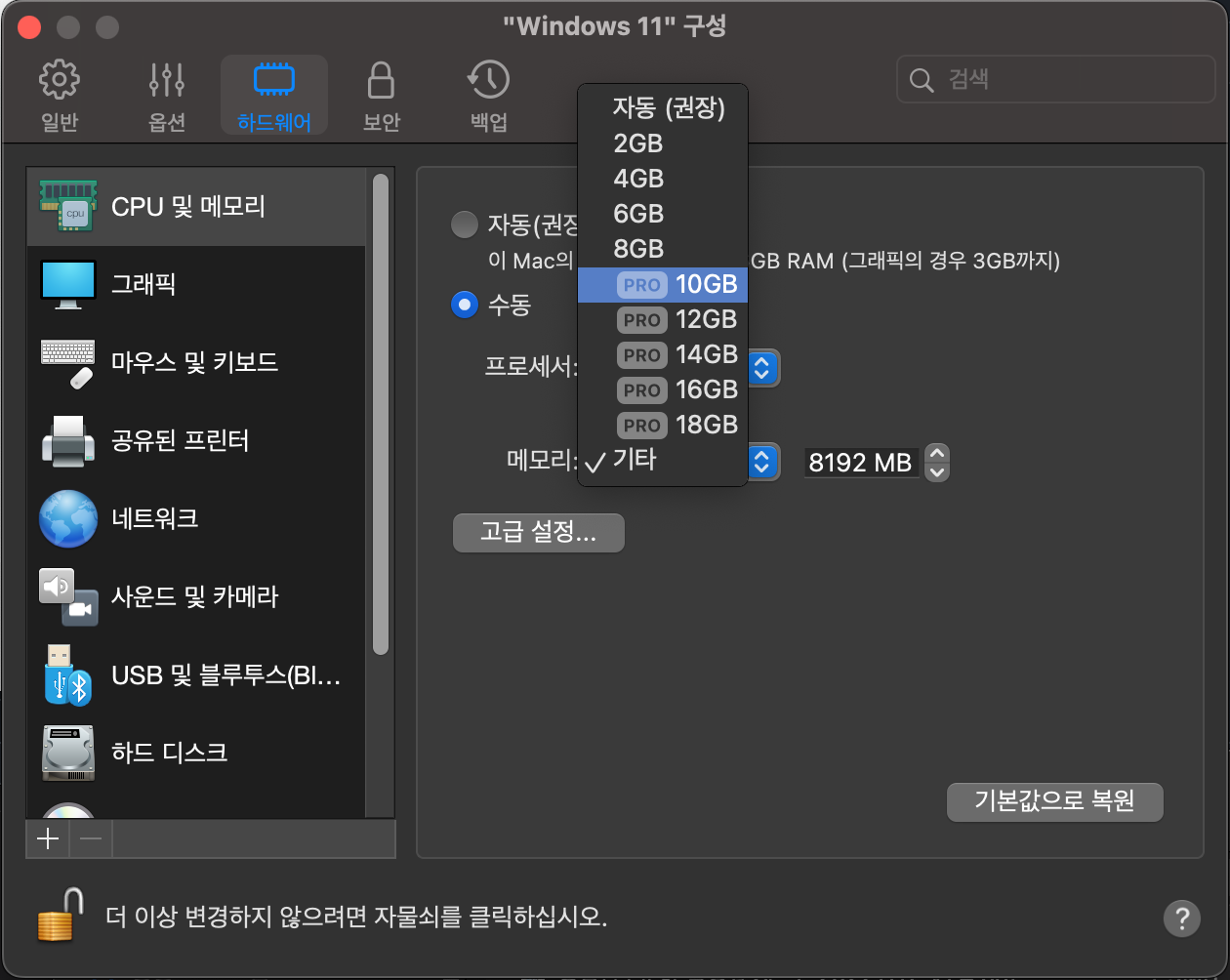The image size is (1230, 980).
Task: Select the 수동 manual radio button
Action: 465,305
